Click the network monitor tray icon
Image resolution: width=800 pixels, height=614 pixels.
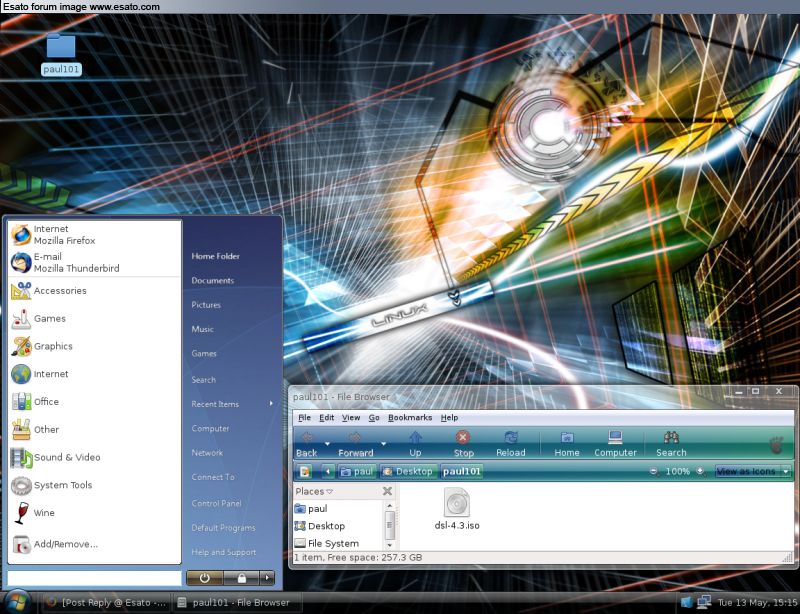704,602
